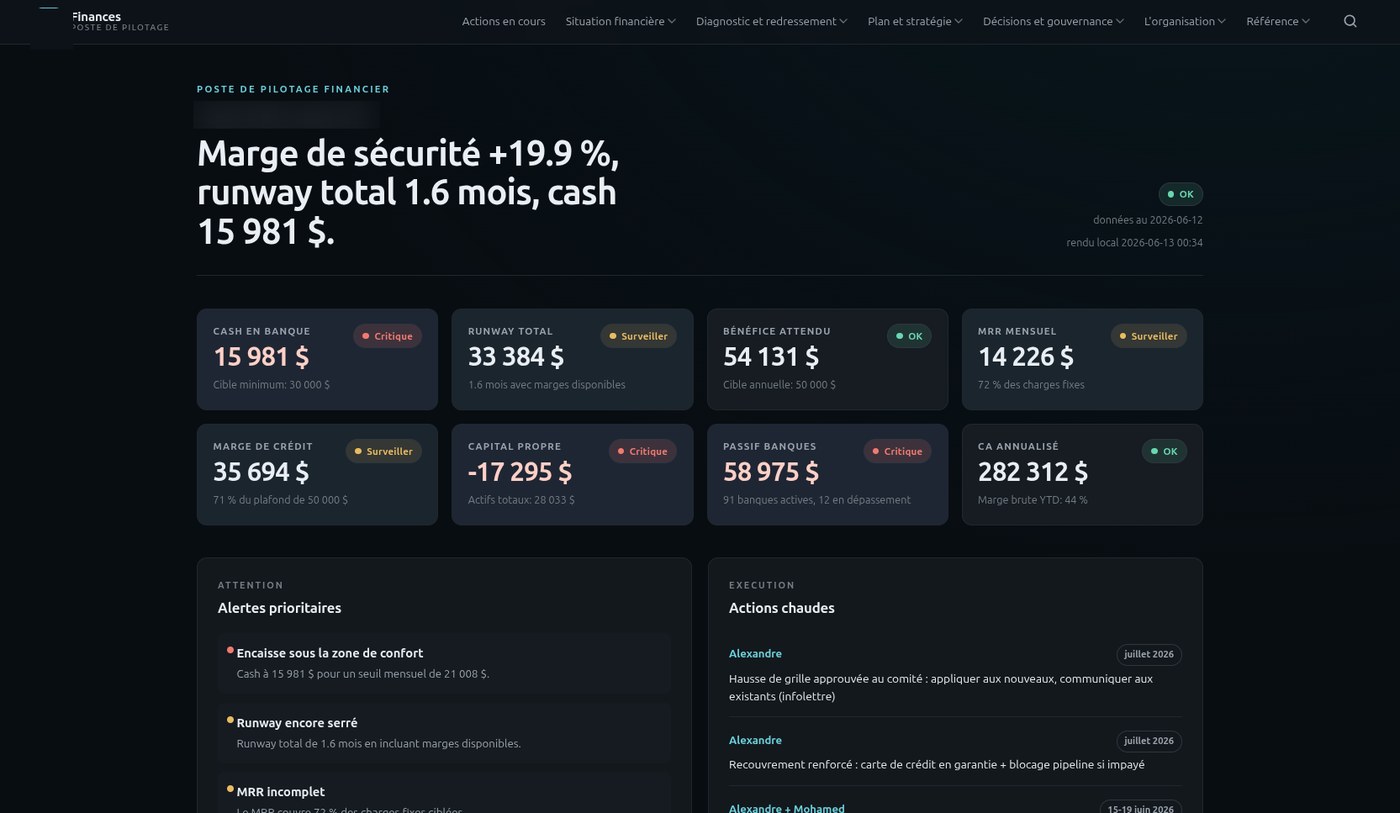1400x813 pixels.
Task: Click 71 % du plafond de 50 000 $
Action: coord(280,500)
